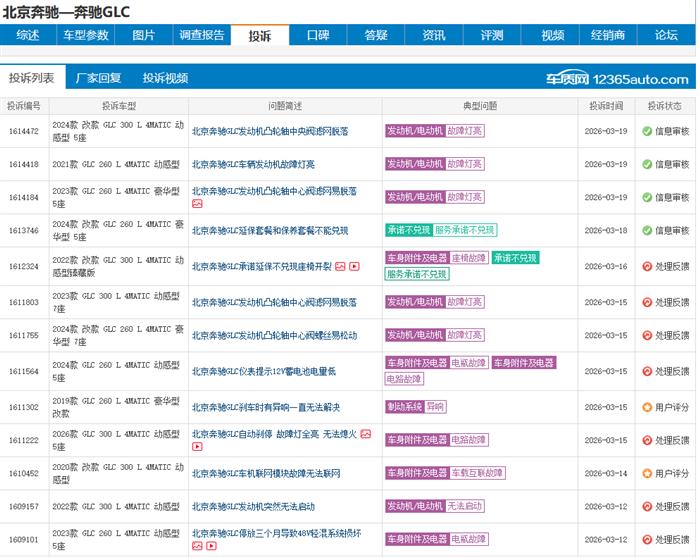Open photo icon for complaint 1612324

tap(340, 267)
